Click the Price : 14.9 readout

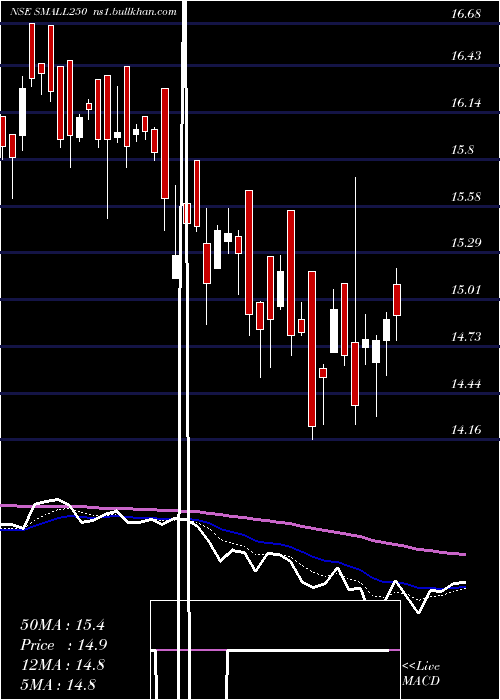pos(63,645)
